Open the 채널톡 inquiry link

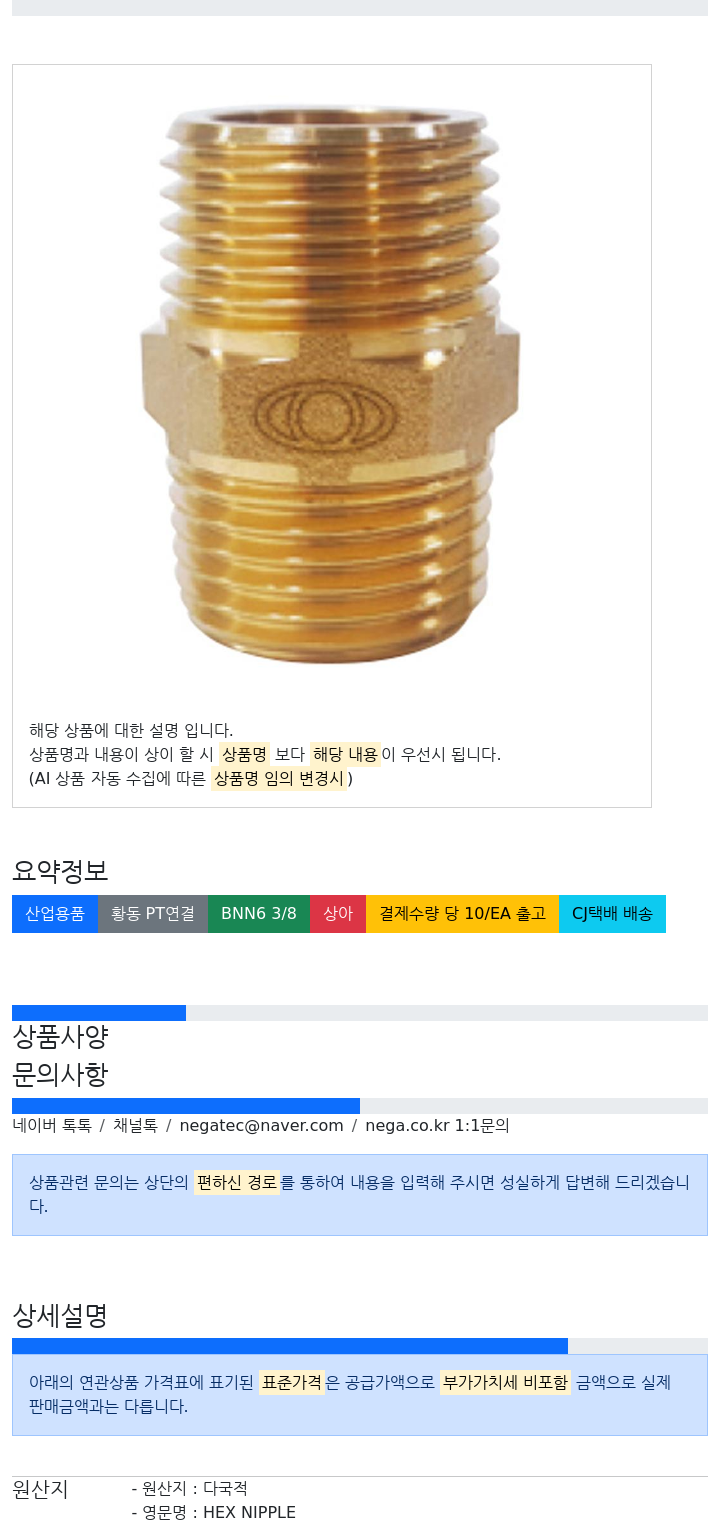tap(135, 1125)
